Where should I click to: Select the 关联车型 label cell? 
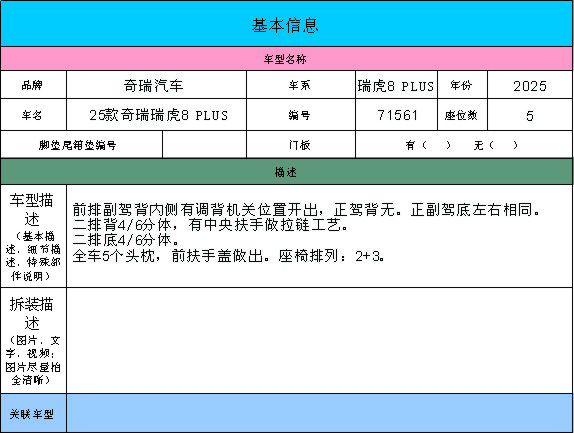[33, 413]
